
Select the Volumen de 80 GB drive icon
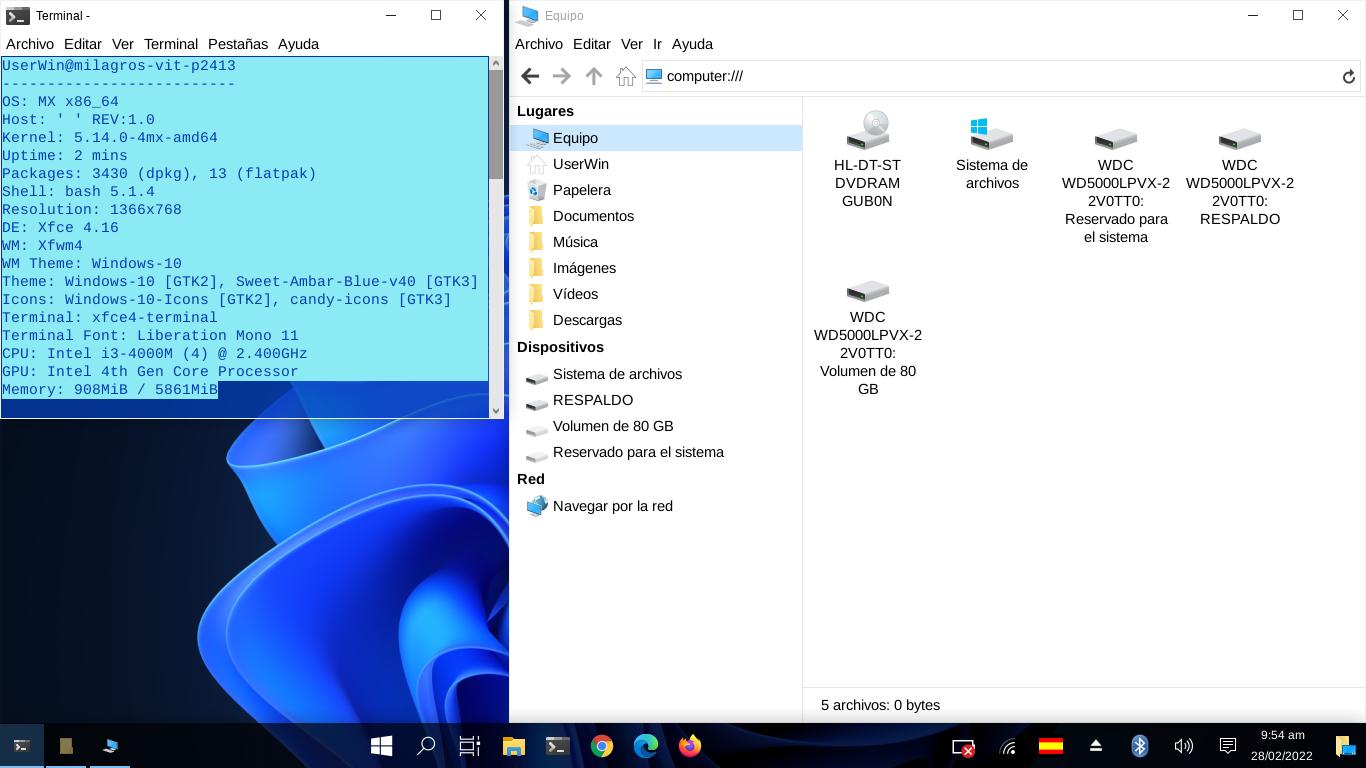pos(867,291)
